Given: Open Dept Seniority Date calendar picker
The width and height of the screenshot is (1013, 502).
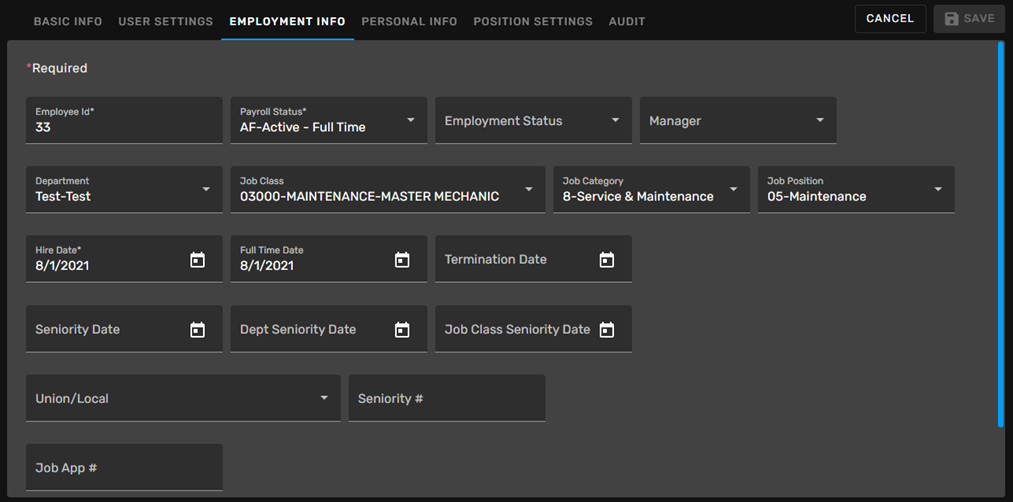Looking at the screenshot, I should tap(402, 329).
